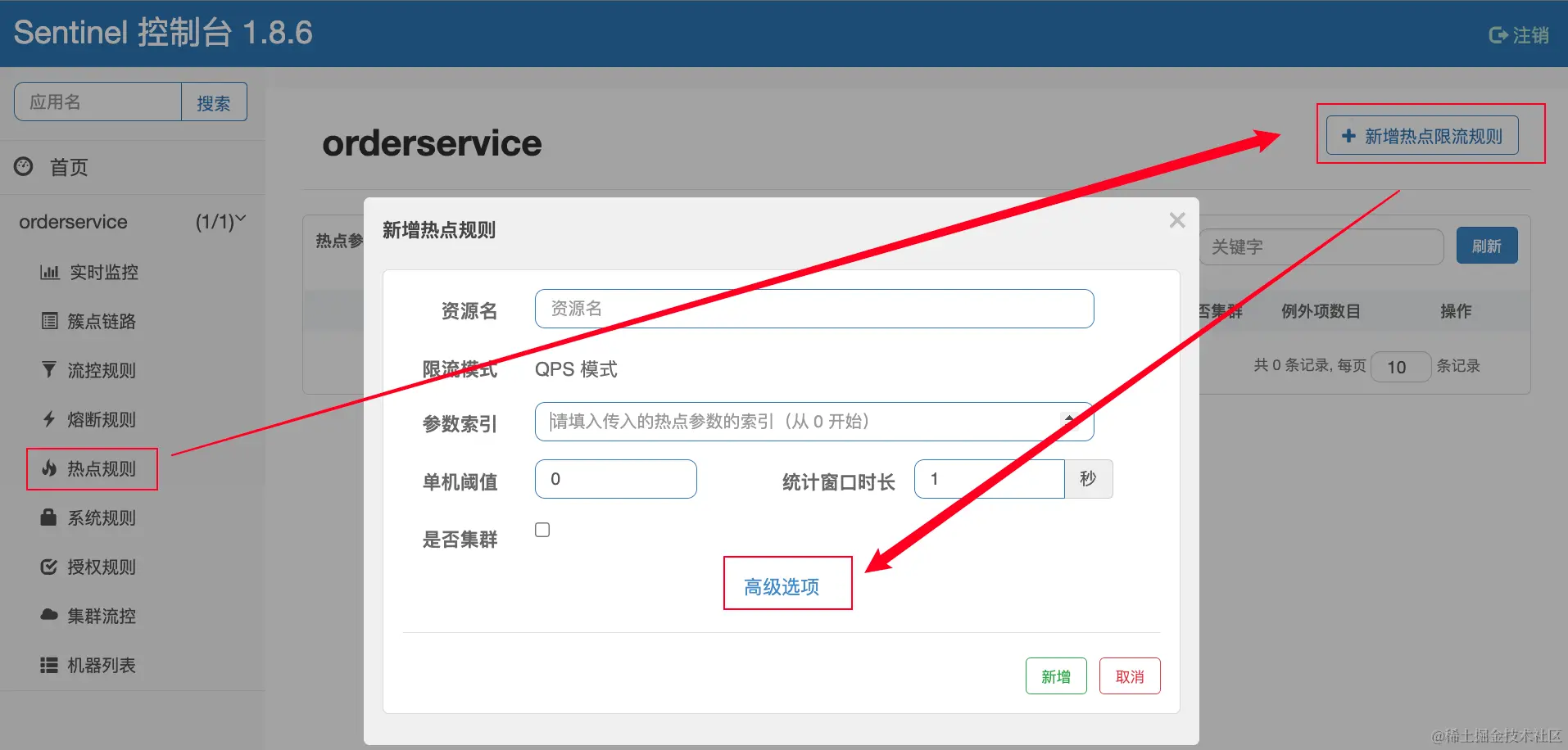The image size is (1568, 750).
Task: Click the bar chart icon for 实时监控
Action: click(50, 272)
